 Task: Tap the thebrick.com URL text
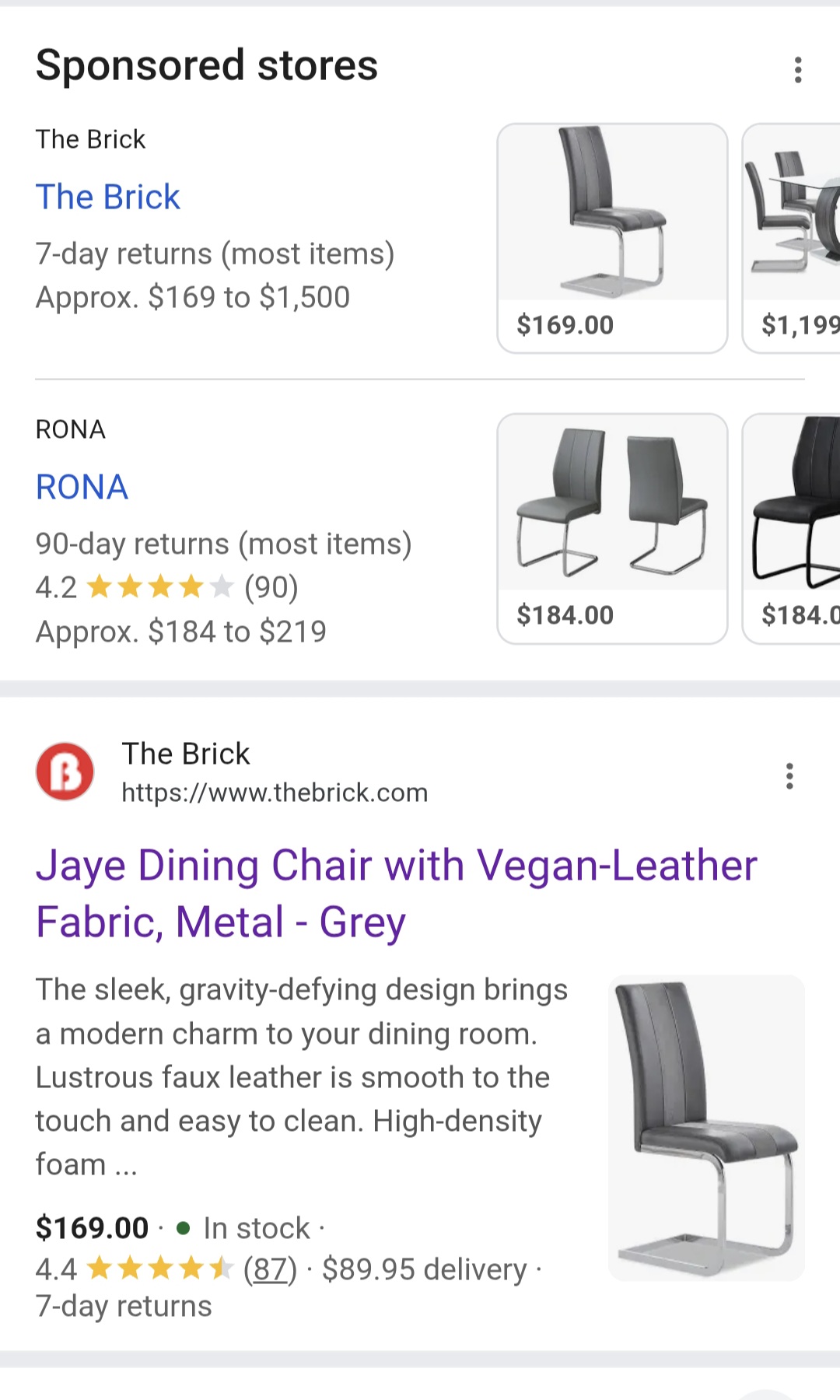click(275, 793)
